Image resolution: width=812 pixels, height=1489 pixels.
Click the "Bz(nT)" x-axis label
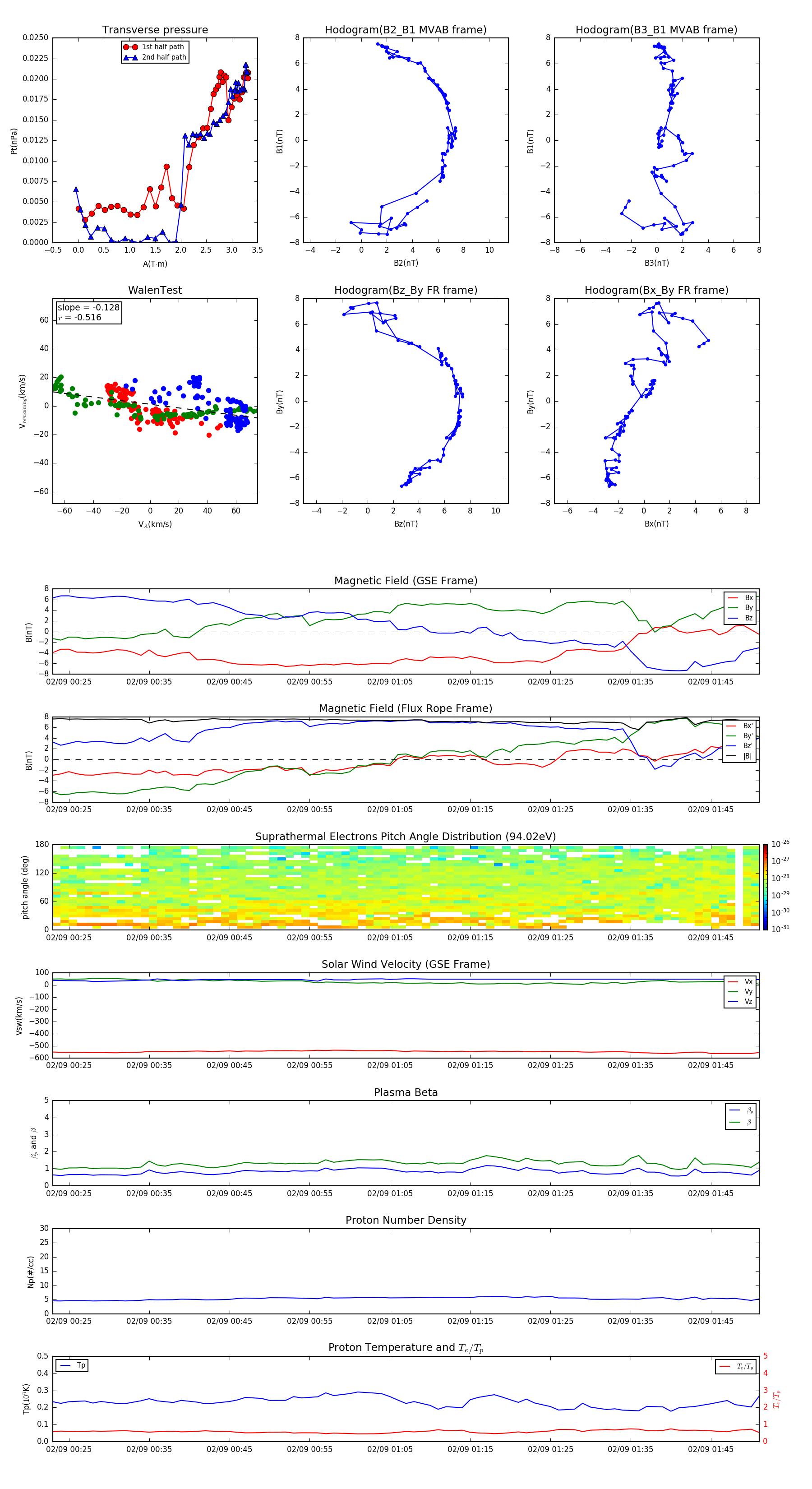[406, 524]
